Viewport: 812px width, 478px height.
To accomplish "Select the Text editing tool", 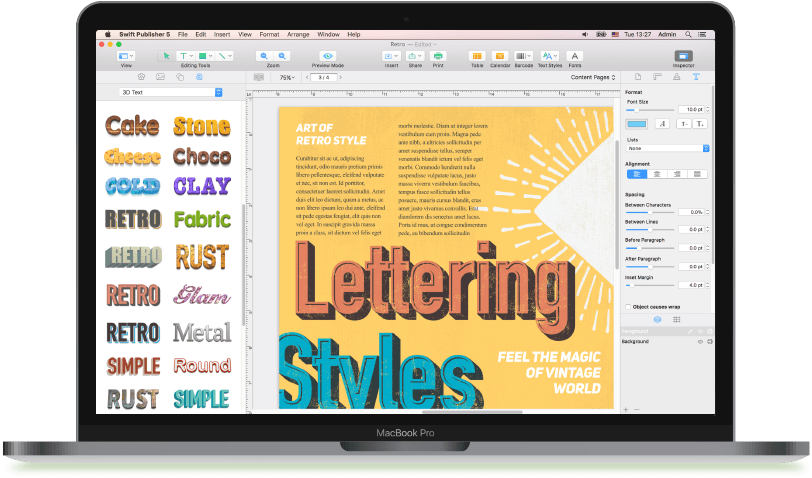I will 185,56.
